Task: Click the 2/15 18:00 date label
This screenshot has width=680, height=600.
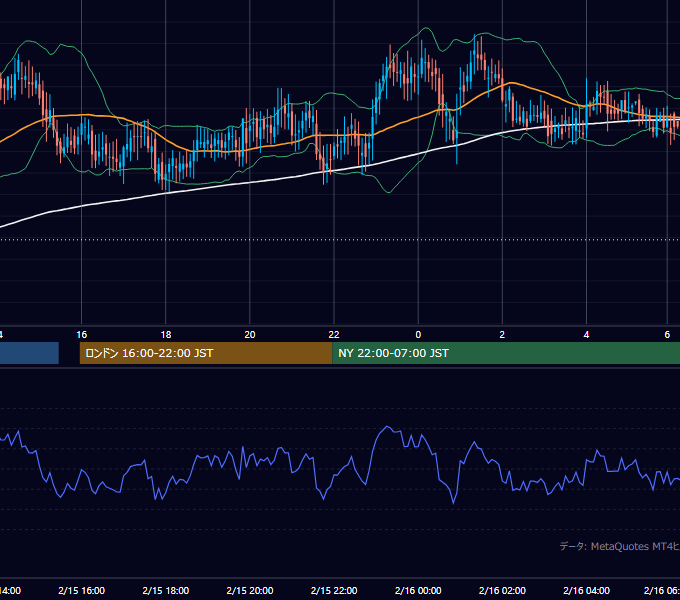Action: 166,590
